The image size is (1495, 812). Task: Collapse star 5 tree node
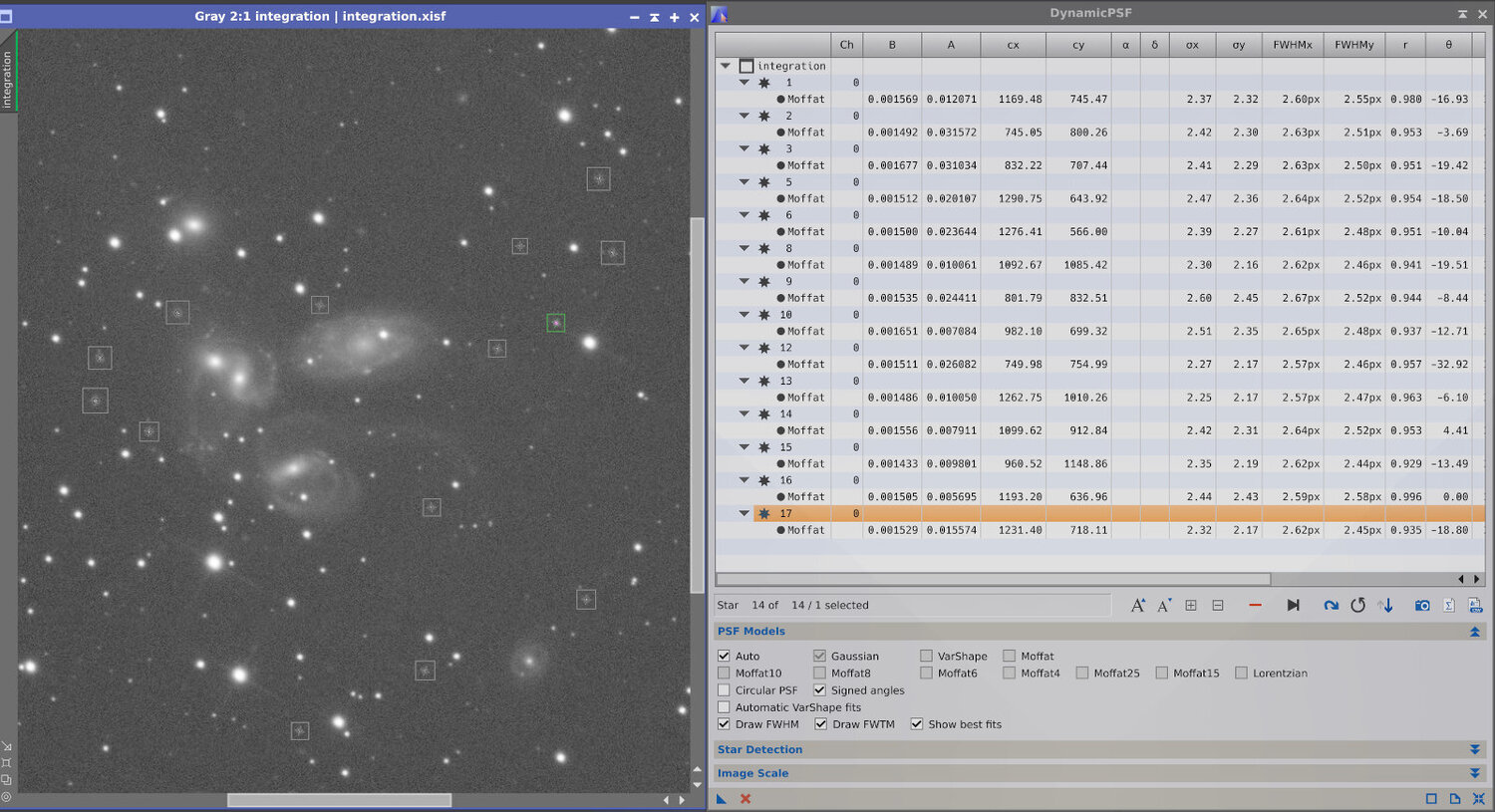(x=744, y=182)
